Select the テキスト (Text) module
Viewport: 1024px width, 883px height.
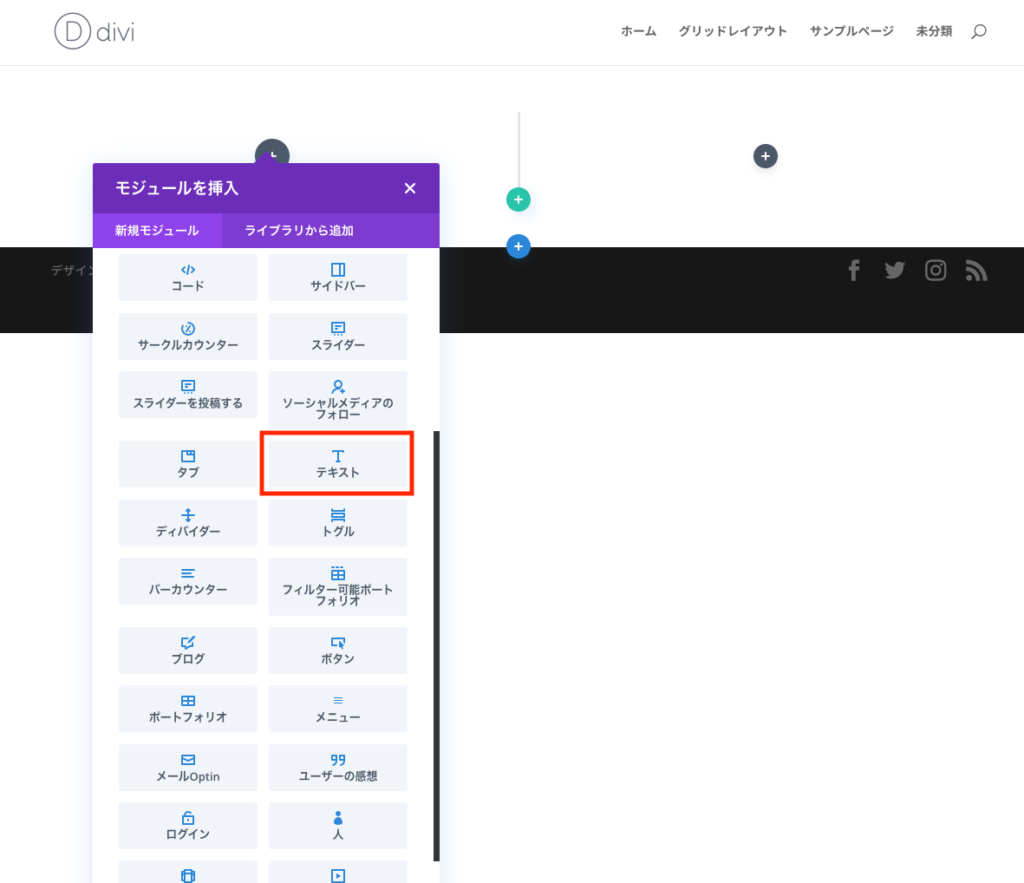[337, 463]
